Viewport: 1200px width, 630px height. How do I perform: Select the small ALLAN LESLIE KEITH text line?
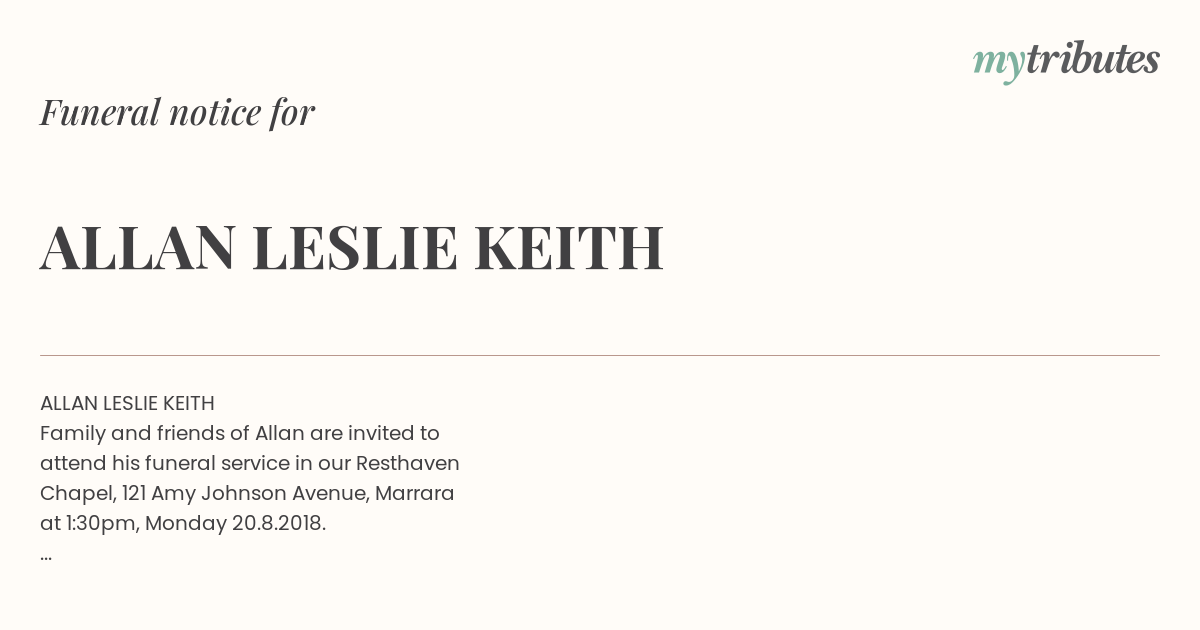pos(127,404)
